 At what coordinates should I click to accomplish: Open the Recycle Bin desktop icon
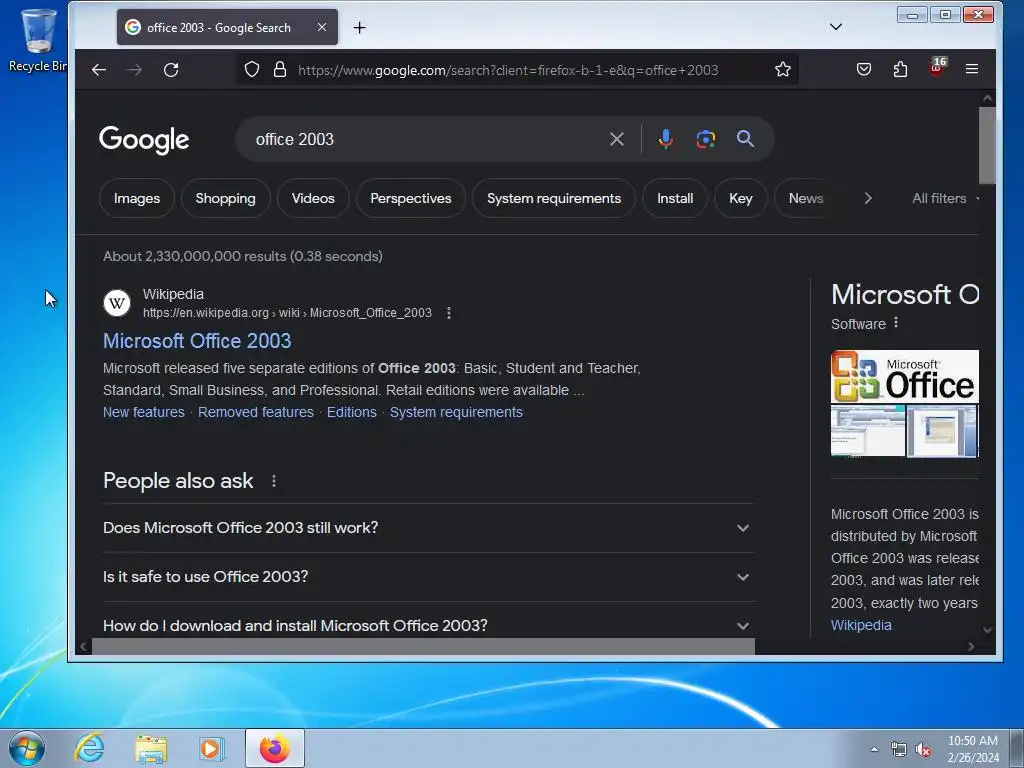[x=37, y=39]
